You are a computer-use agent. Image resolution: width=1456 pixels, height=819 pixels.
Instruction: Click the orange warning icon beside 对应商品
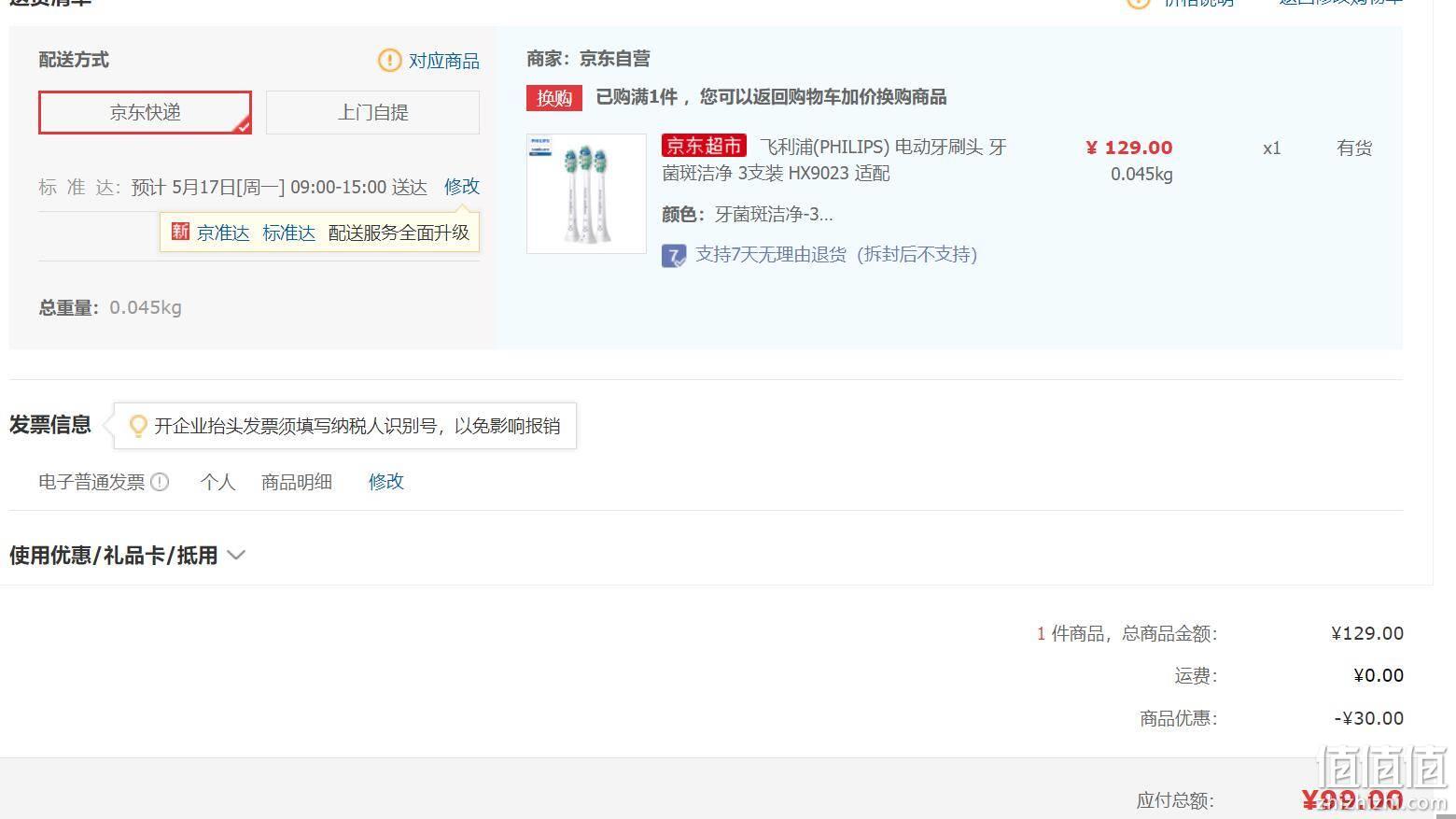pos(389,61)
